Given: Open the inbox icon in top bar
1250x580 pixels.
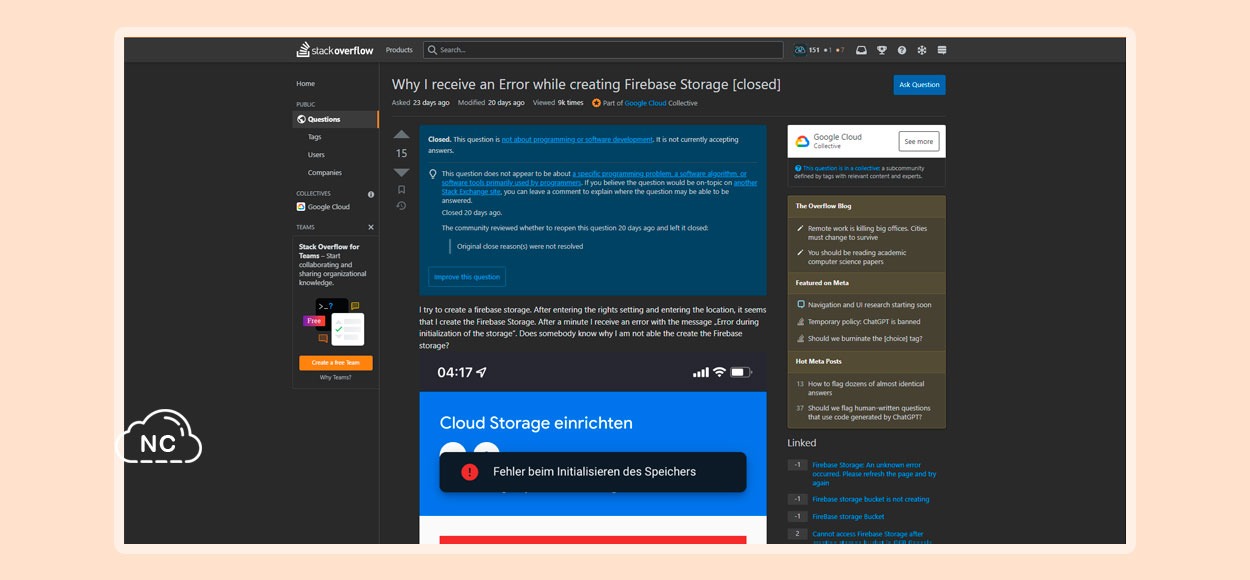Looking at the screenshot, I should coord(862,50).
